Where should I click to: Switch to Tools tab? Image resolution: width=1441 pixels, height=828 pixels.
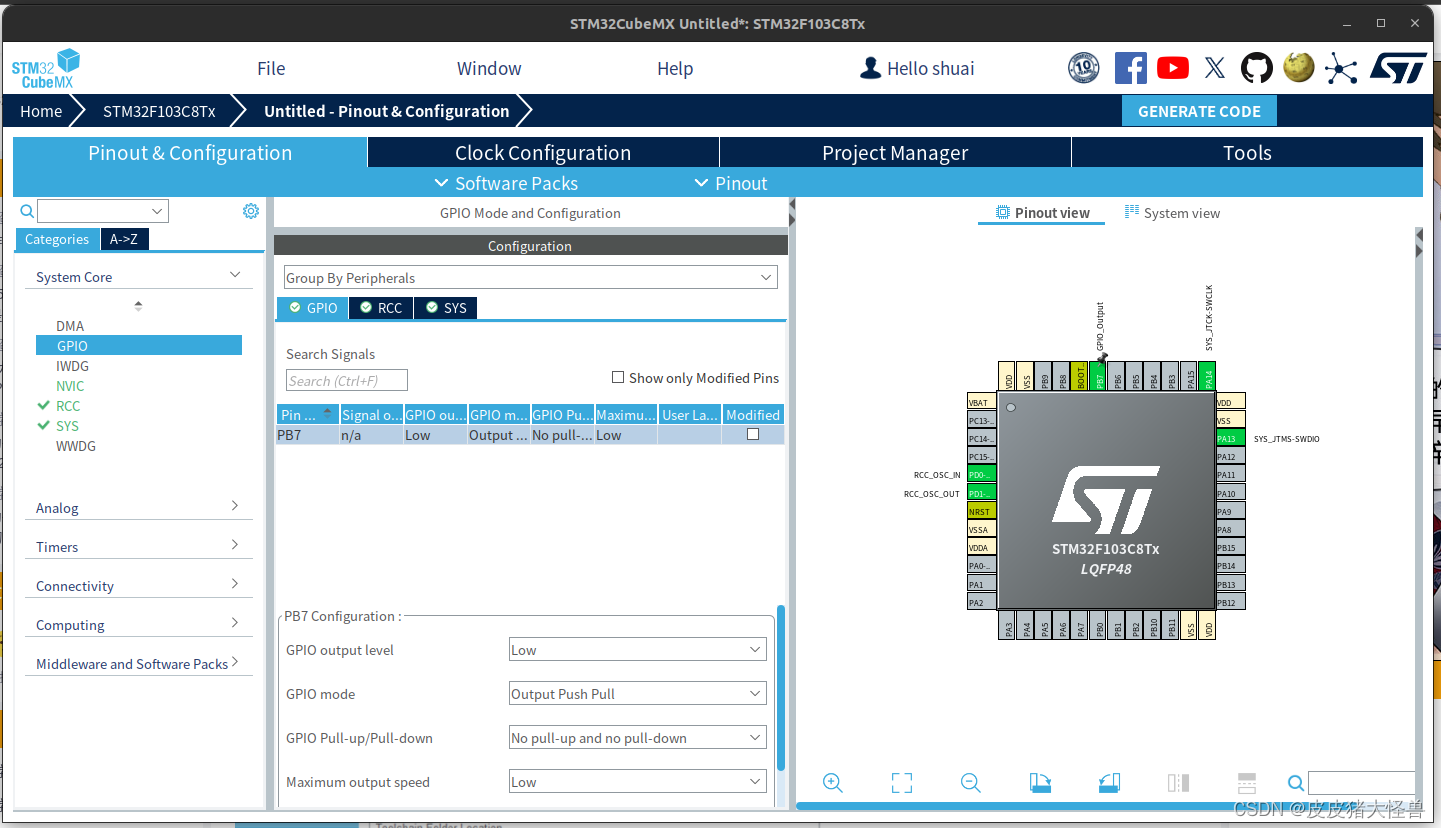click(x=1247, y=152)
